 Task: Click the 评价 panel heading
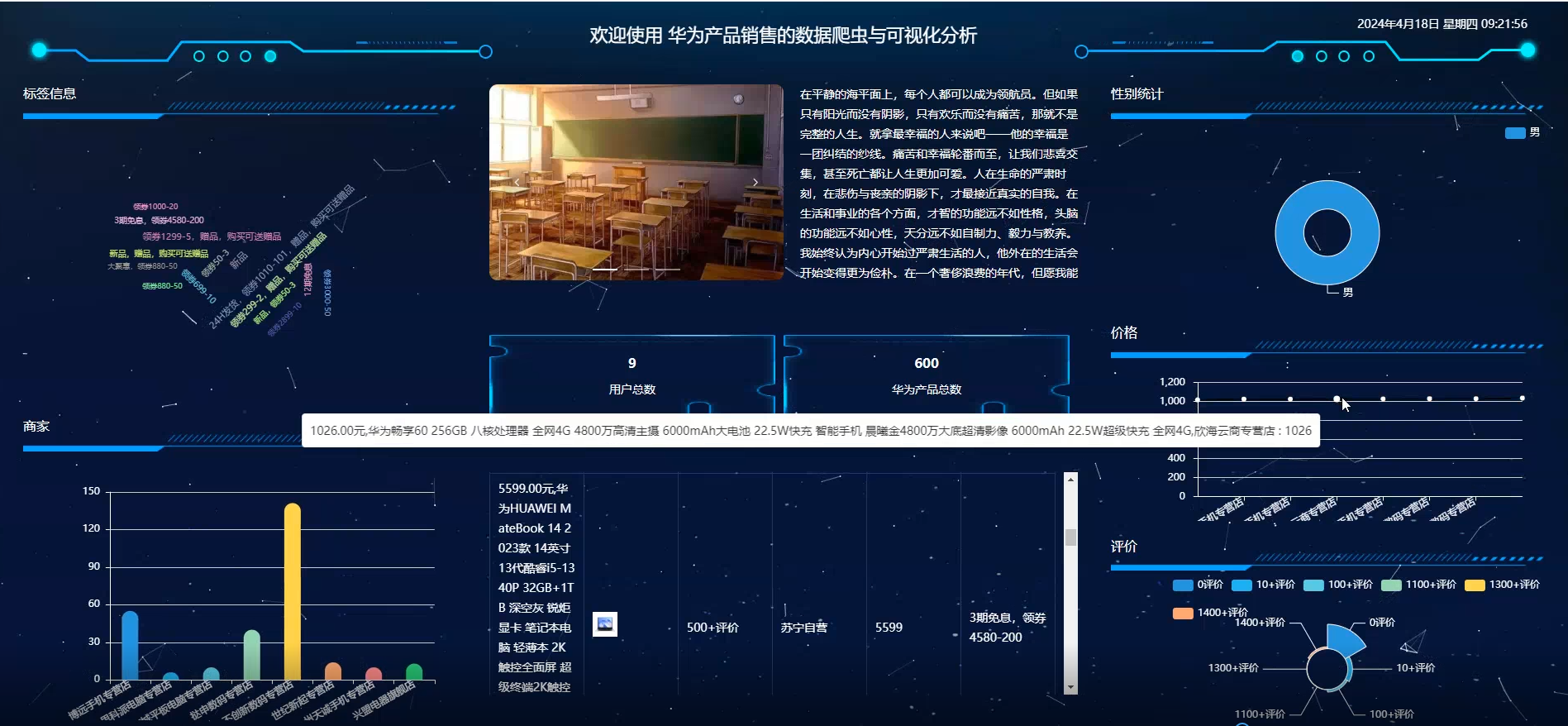(x=1124, y=546)
